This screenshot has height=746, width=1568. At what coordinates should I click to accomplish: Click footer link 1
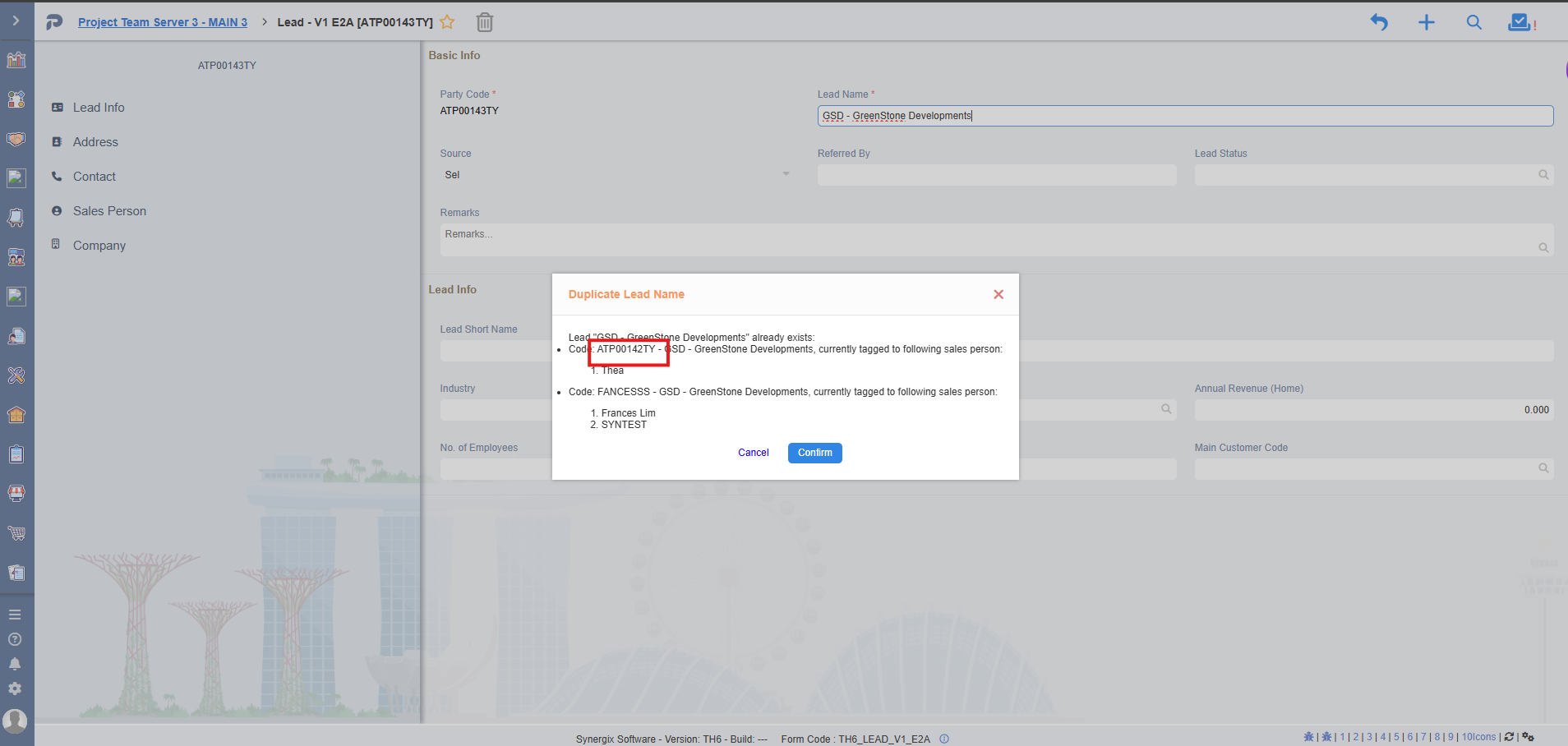point(1343,737)
